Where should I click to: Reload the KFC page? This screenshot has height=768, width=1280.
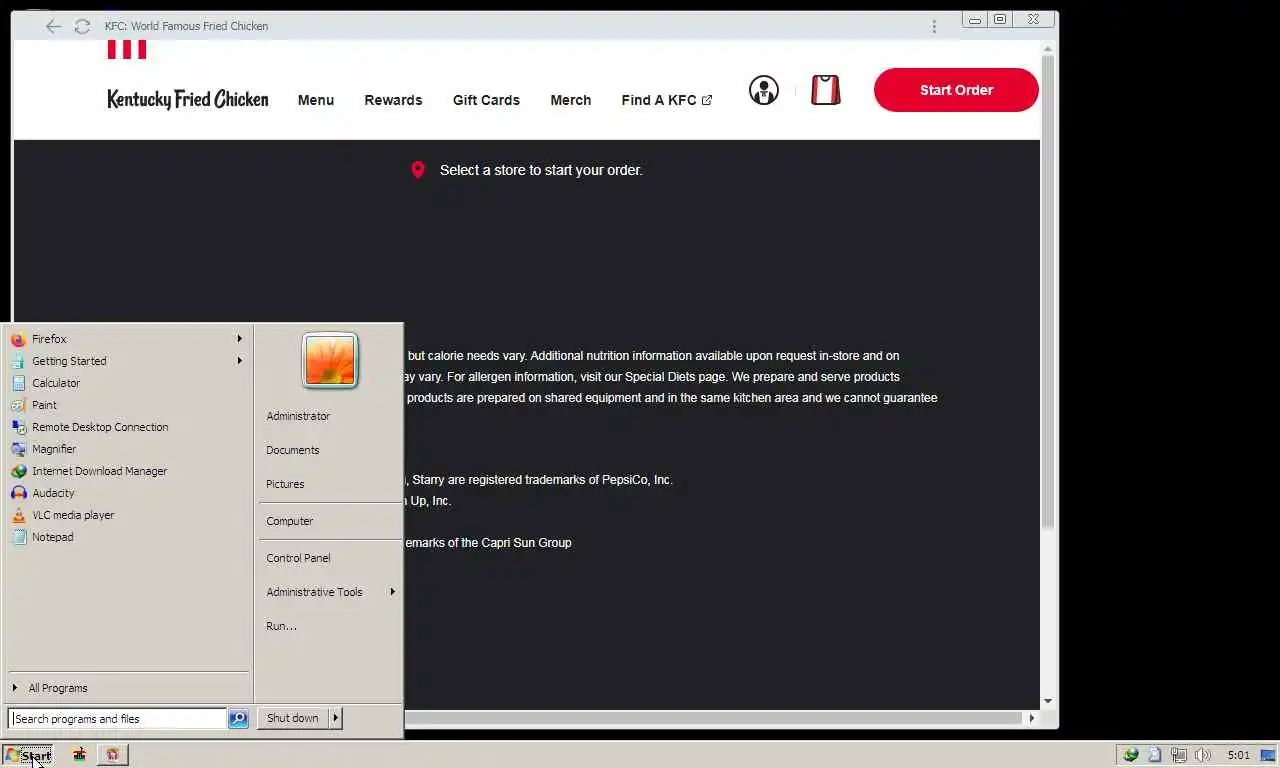click(x=82, y=26)
